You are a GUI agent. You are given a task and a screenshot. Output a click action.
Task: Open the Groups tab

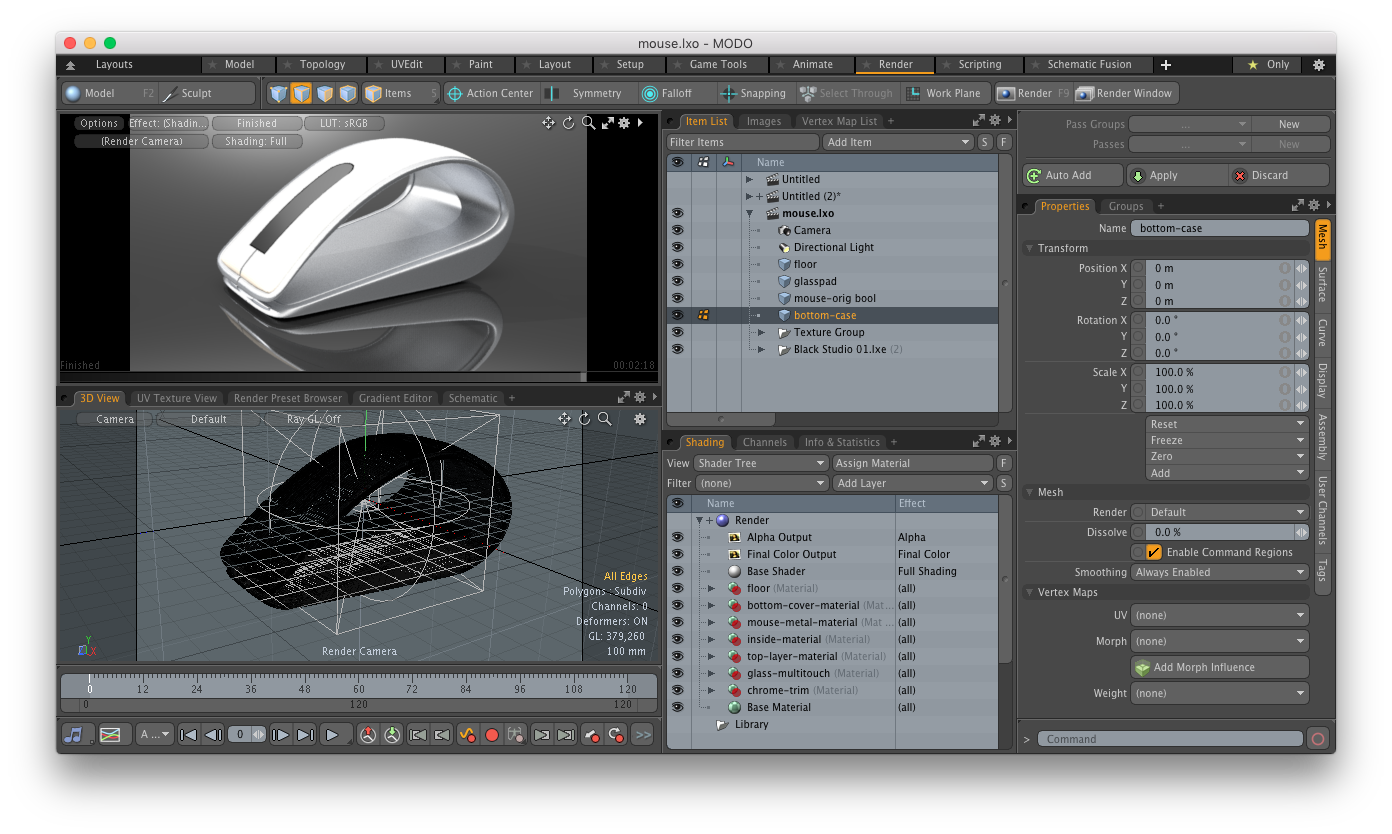pyautogui.click(x=1125, y=206)
